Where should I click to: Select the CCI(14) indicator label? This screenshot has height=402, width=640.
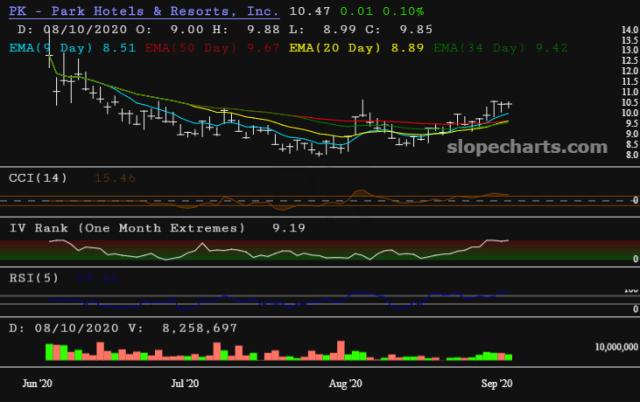click(x=42, y=178)
